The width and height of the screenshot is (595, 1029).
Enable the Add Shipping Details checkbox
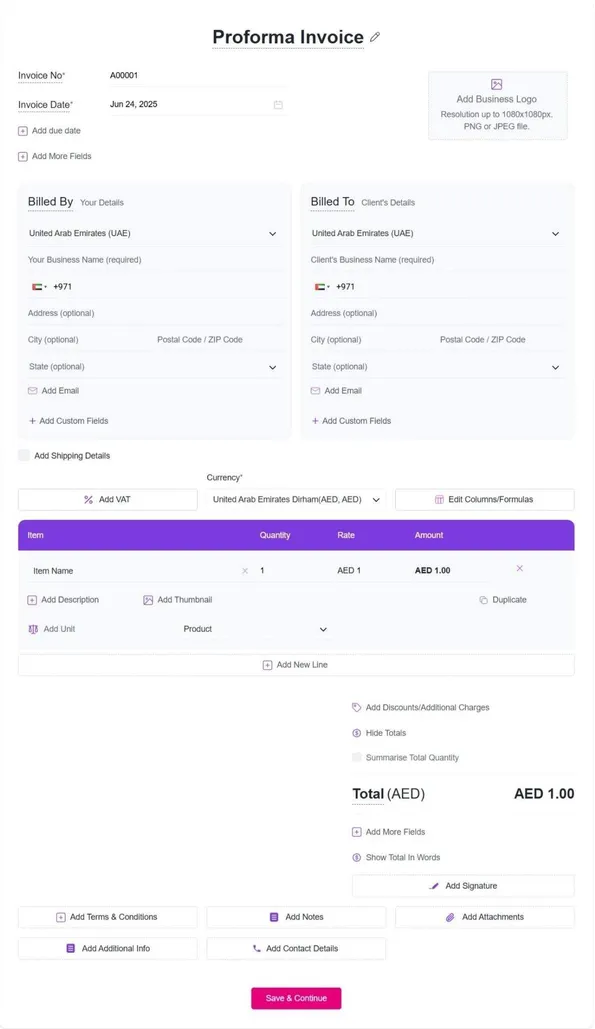24,455
